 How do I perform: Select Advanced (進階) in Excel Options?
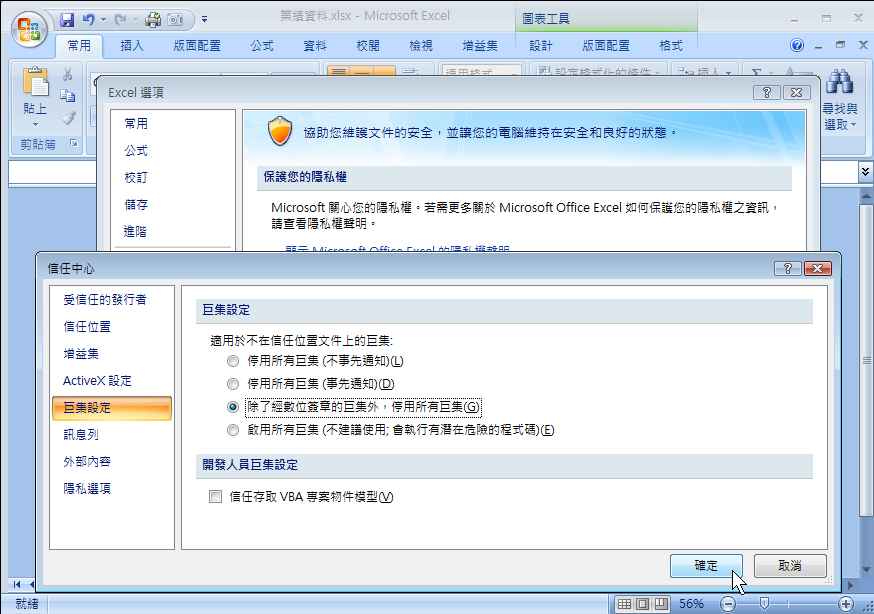click(135, 231)
